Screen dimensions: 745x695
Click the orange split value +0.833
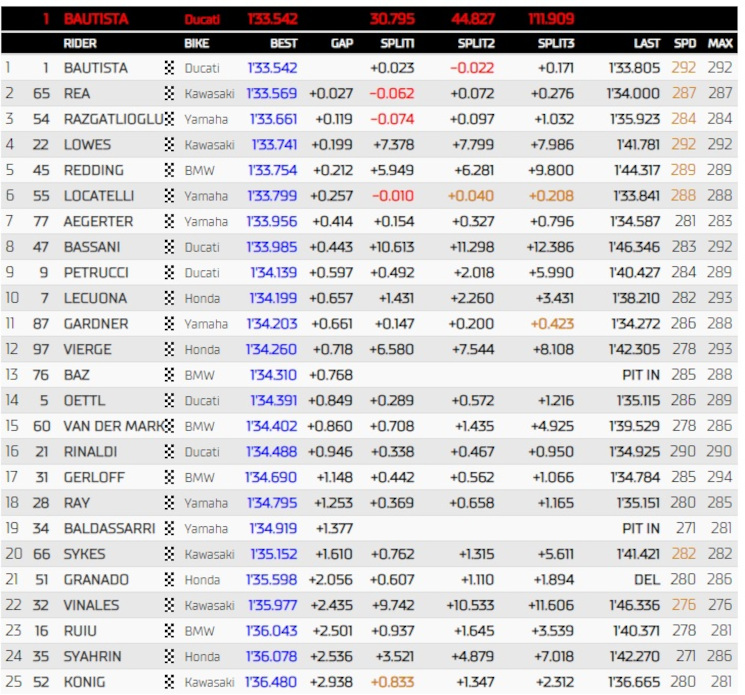coord(392,683)
